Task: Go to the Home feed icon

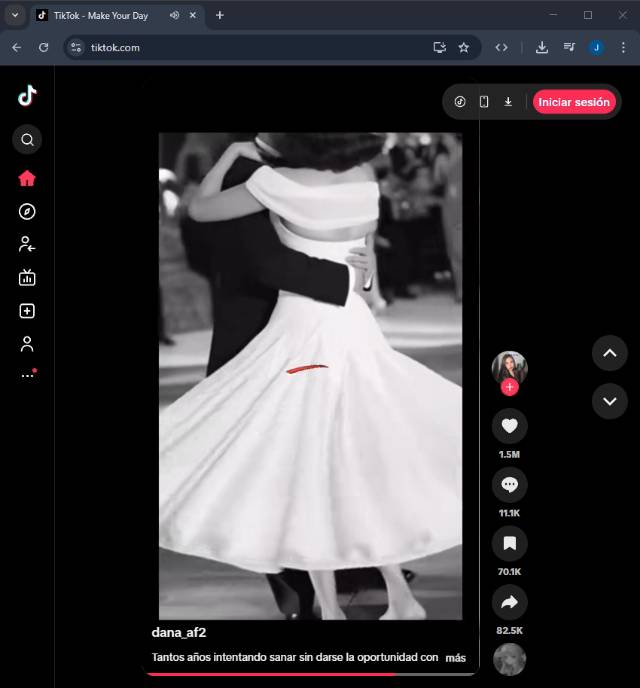Action: [x=27, y=178]
